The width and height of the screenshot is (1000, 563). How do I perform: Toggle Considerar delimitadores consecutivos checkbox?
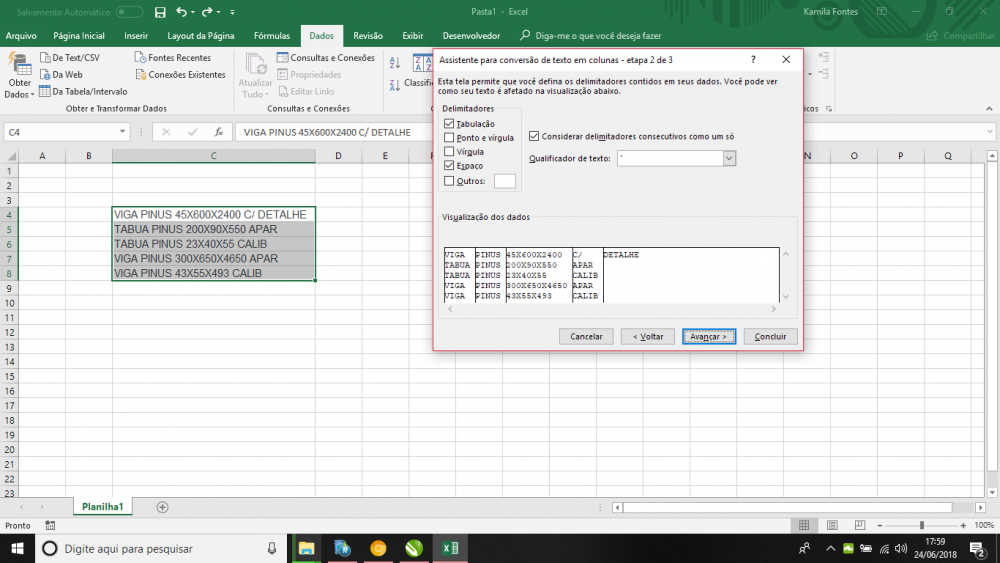point(534,136)
